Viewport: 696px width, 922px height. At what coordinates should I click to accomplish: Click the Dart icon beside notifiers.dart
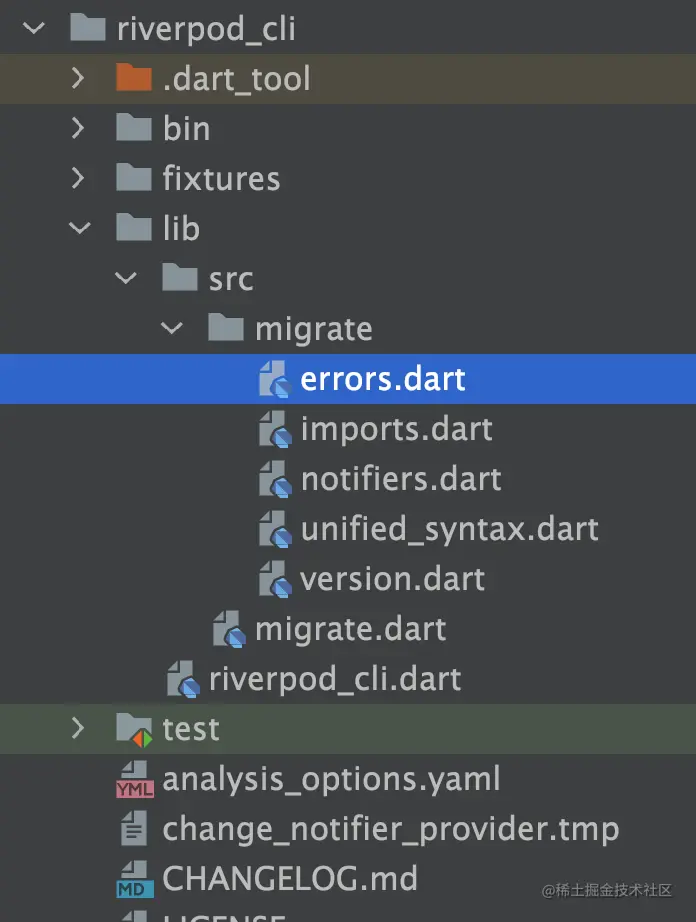tap(274, 480)
